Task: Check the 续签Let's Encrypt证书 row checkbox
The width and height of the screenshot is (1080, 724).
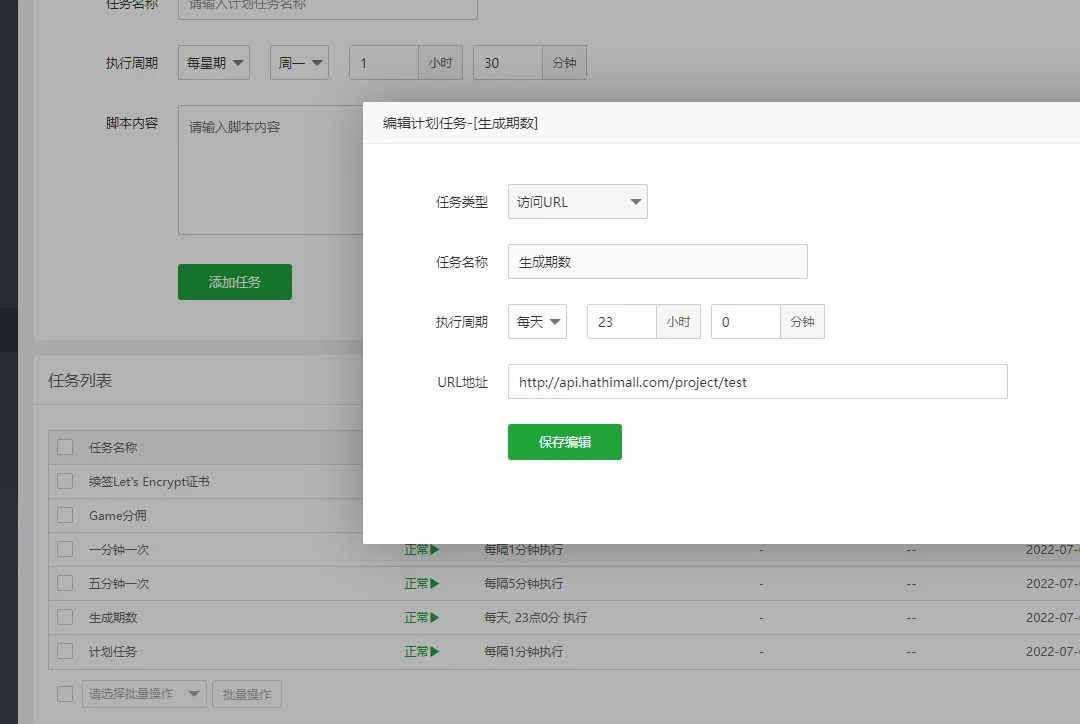Action: (x=65, y=481)
